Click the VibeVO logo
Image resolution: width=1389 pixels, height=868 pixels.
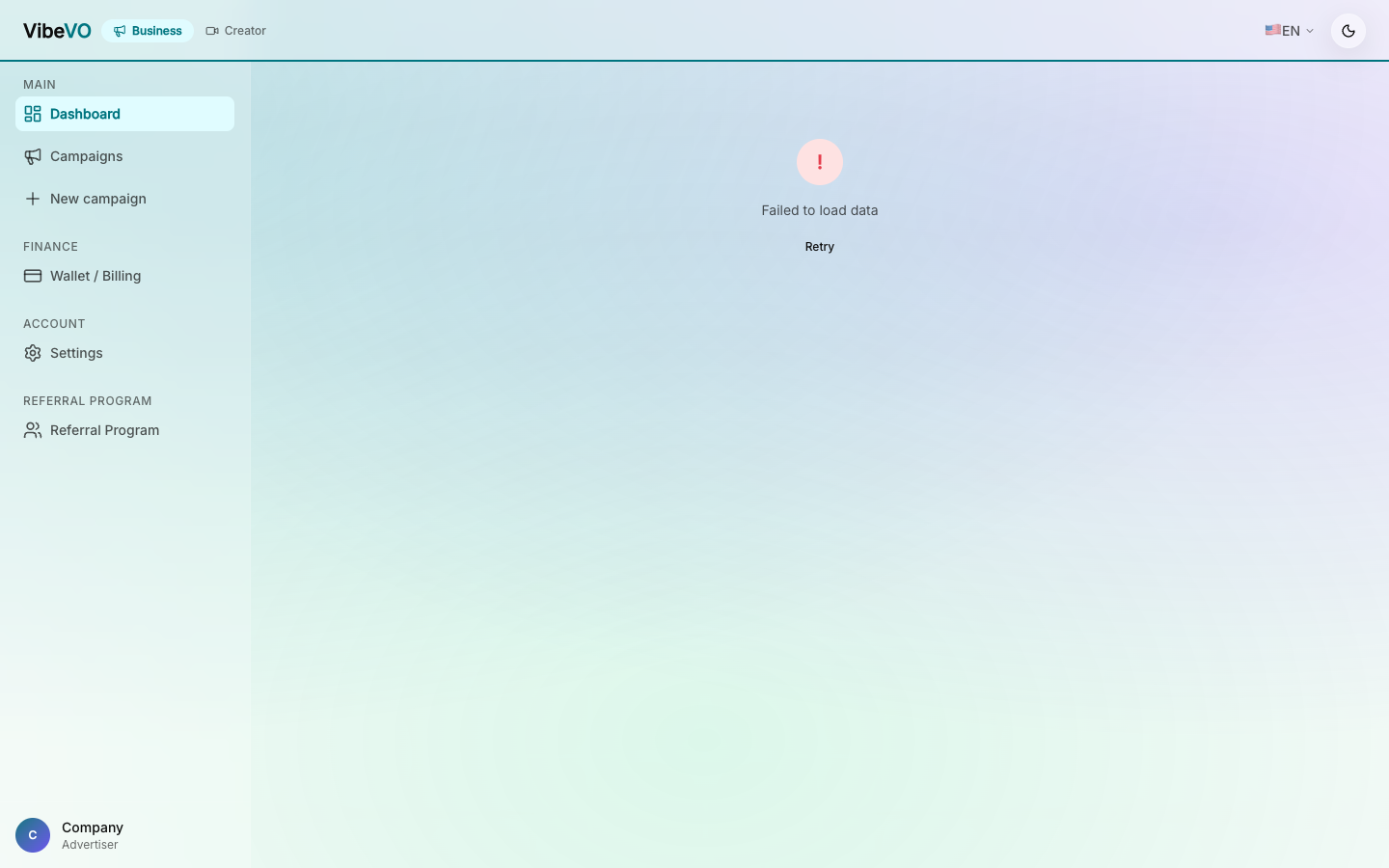click(57, 31)
